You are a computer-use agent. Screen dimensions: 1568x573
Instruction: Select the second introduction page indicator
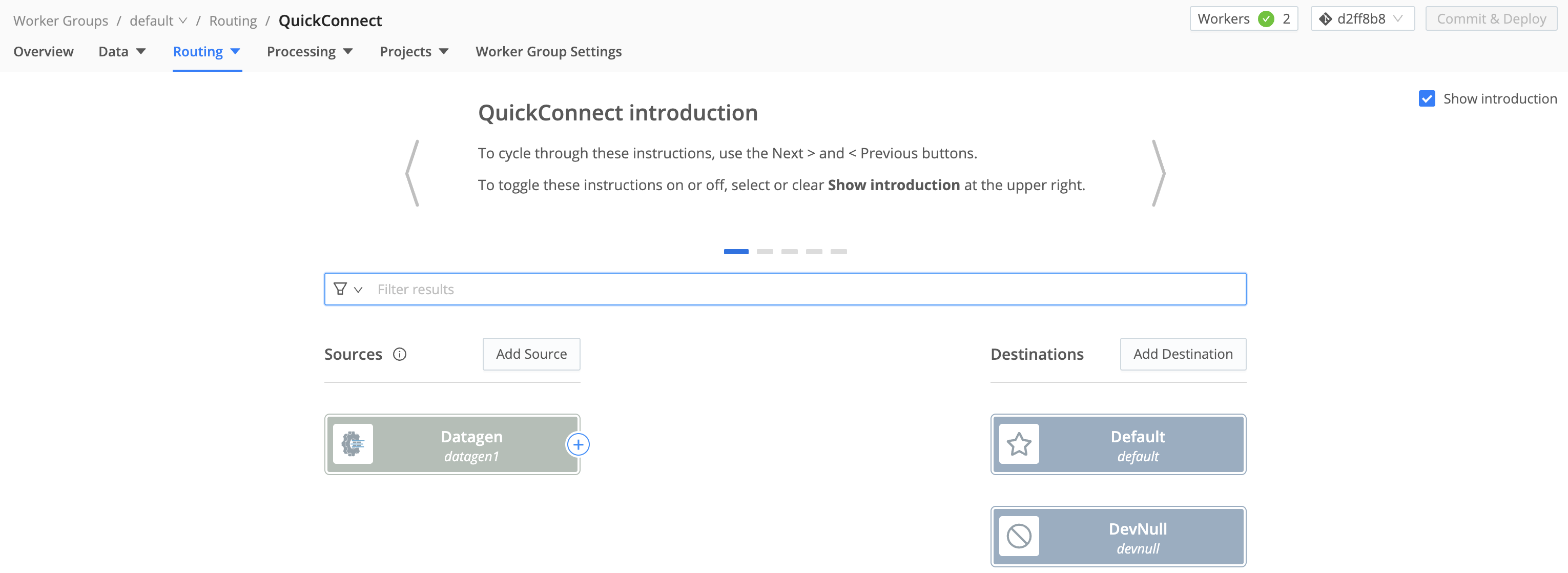765,251
